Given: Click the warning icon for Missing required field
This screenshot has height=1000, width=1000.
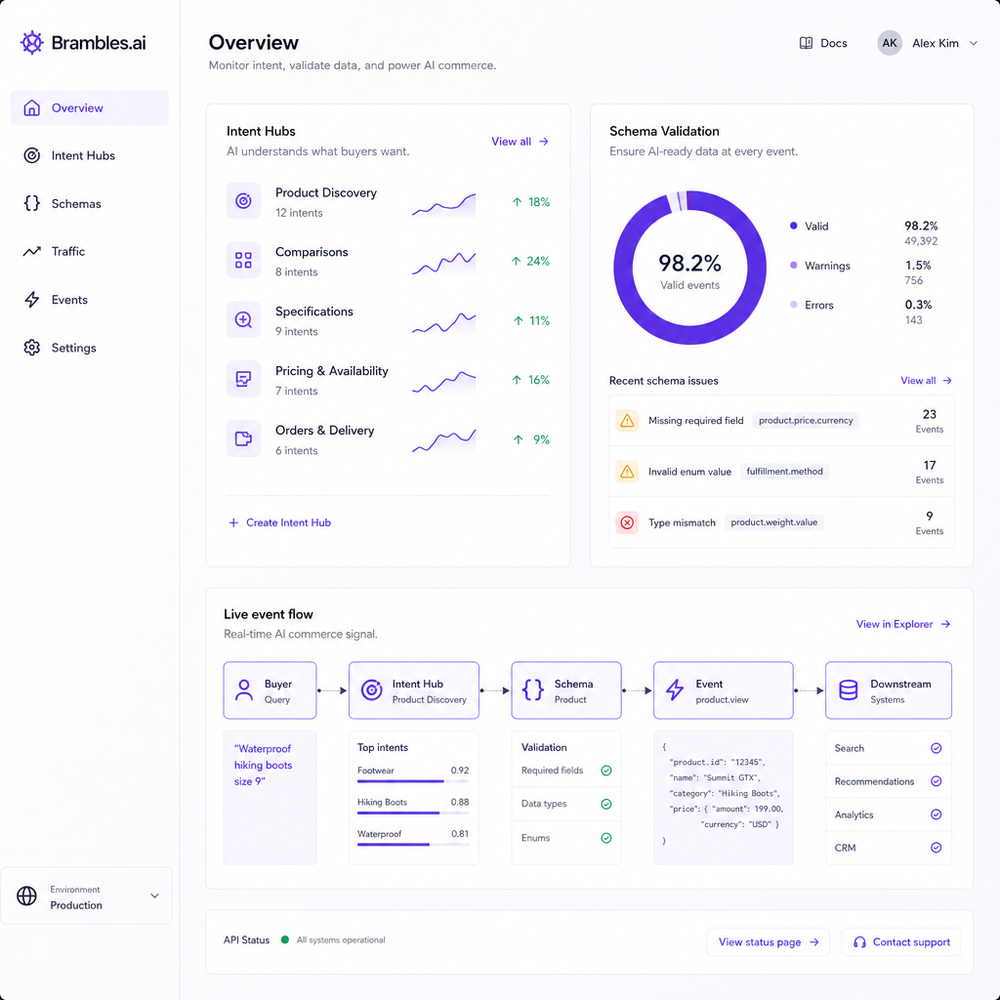Looking at the screenshot, I should tap(627, 420).
